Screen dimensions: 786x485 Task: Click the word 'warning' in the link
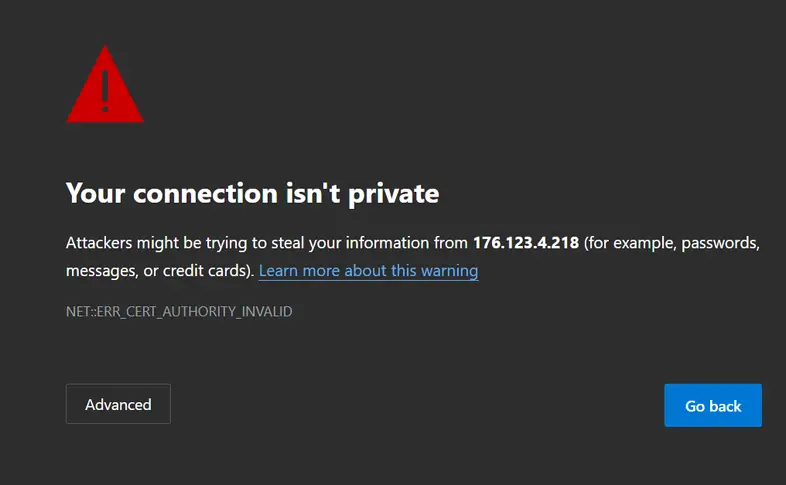(450, 271)
